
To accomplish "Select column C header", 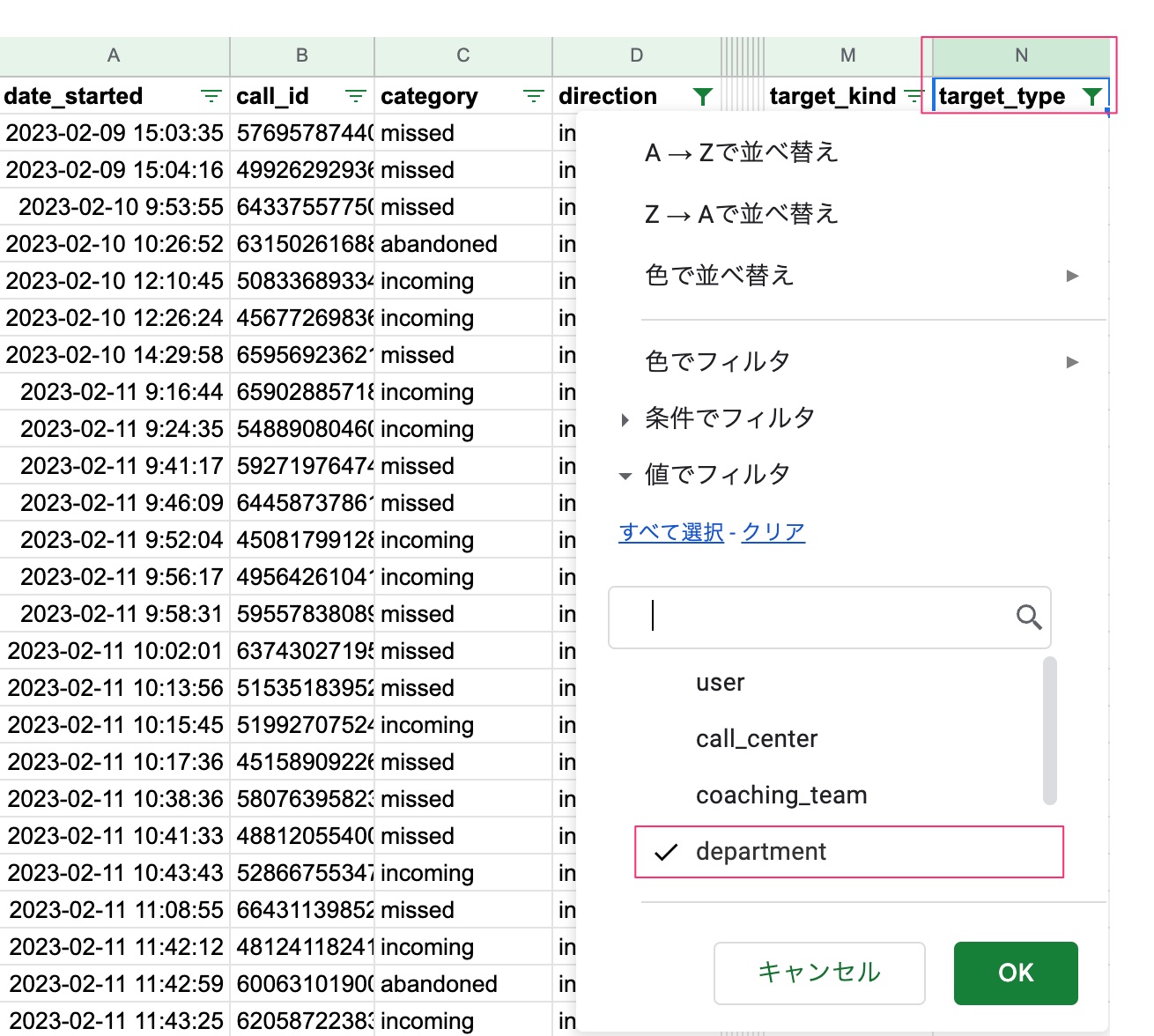I will point(463,55).
